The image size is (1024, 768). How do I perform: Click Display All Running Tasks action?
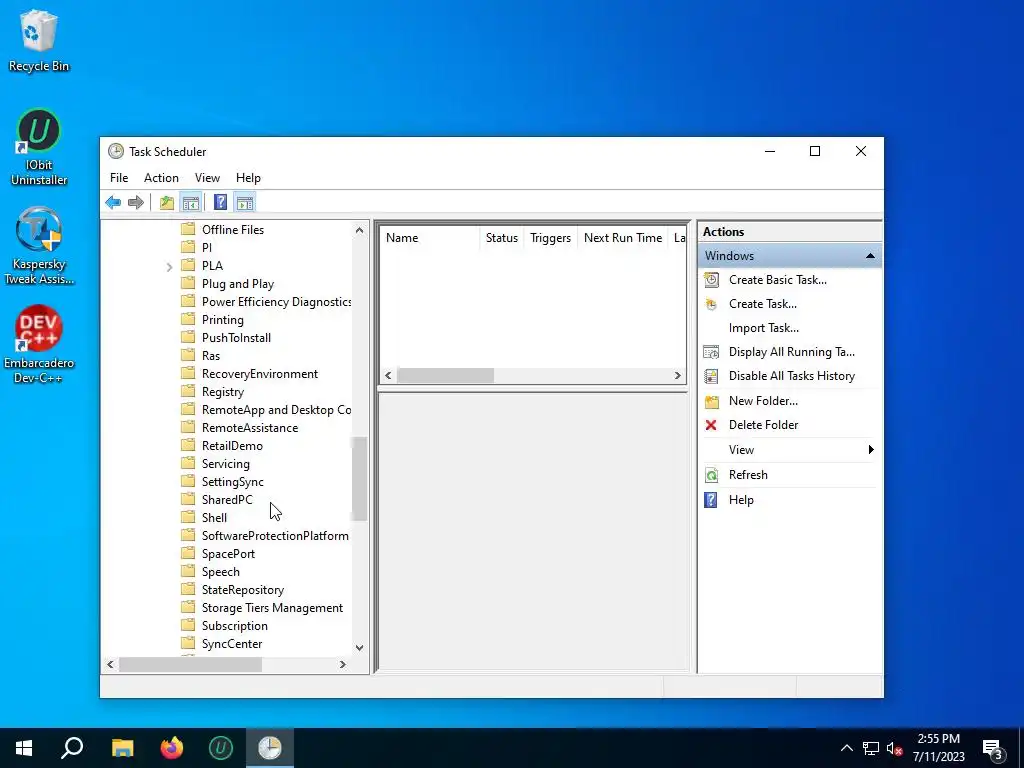[792, 352]
